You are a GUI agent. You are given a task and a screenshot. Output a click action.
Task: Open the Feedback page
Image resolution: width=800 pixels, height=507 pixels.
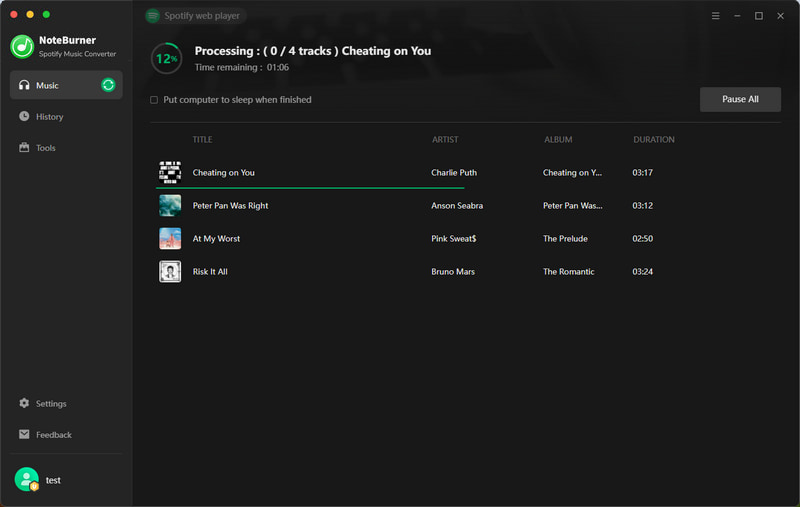click(66, 435)
